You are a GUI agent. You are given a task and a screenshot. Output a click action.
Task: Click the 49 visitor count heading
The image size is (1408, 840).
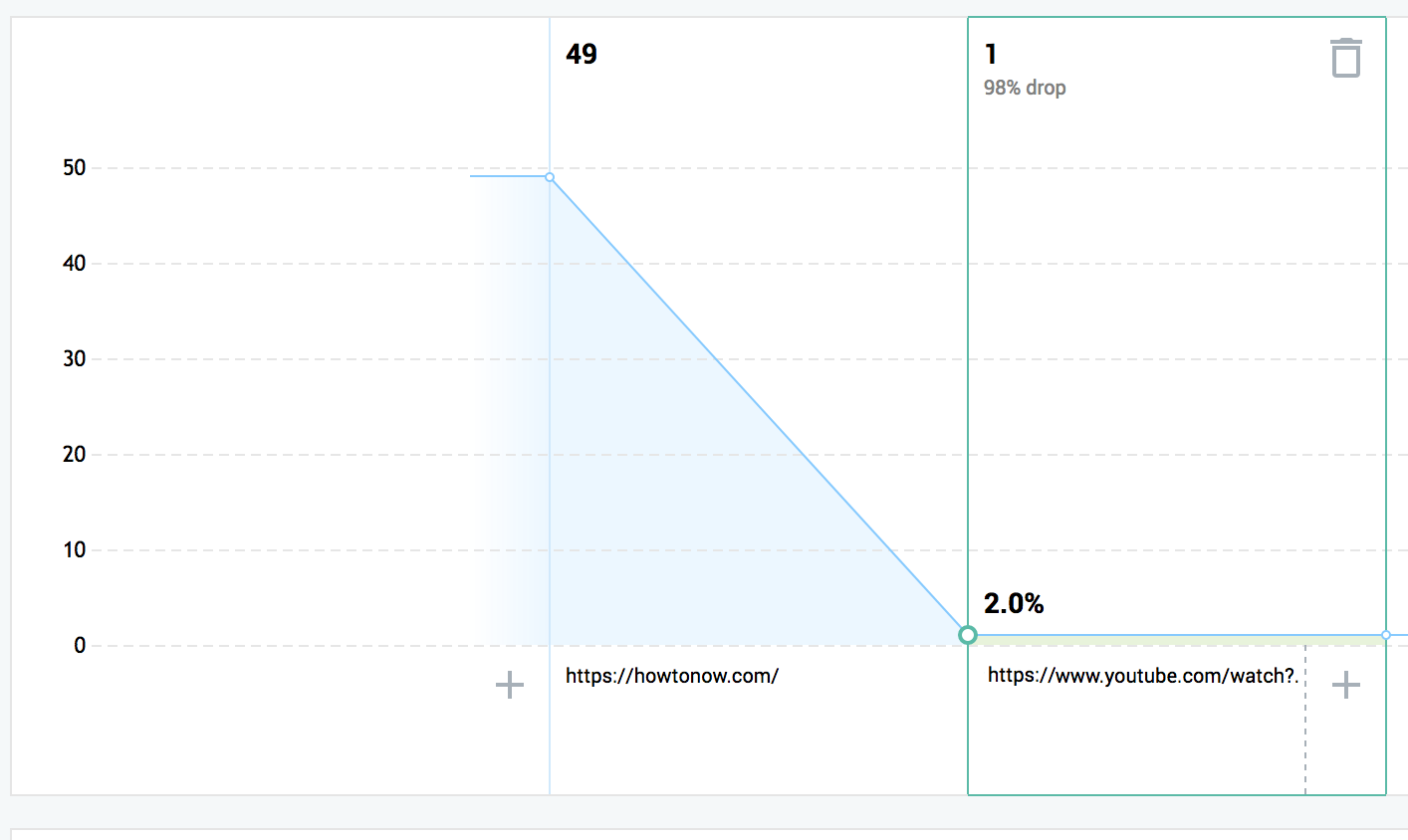pyautogui.click(x=582, y=54)
